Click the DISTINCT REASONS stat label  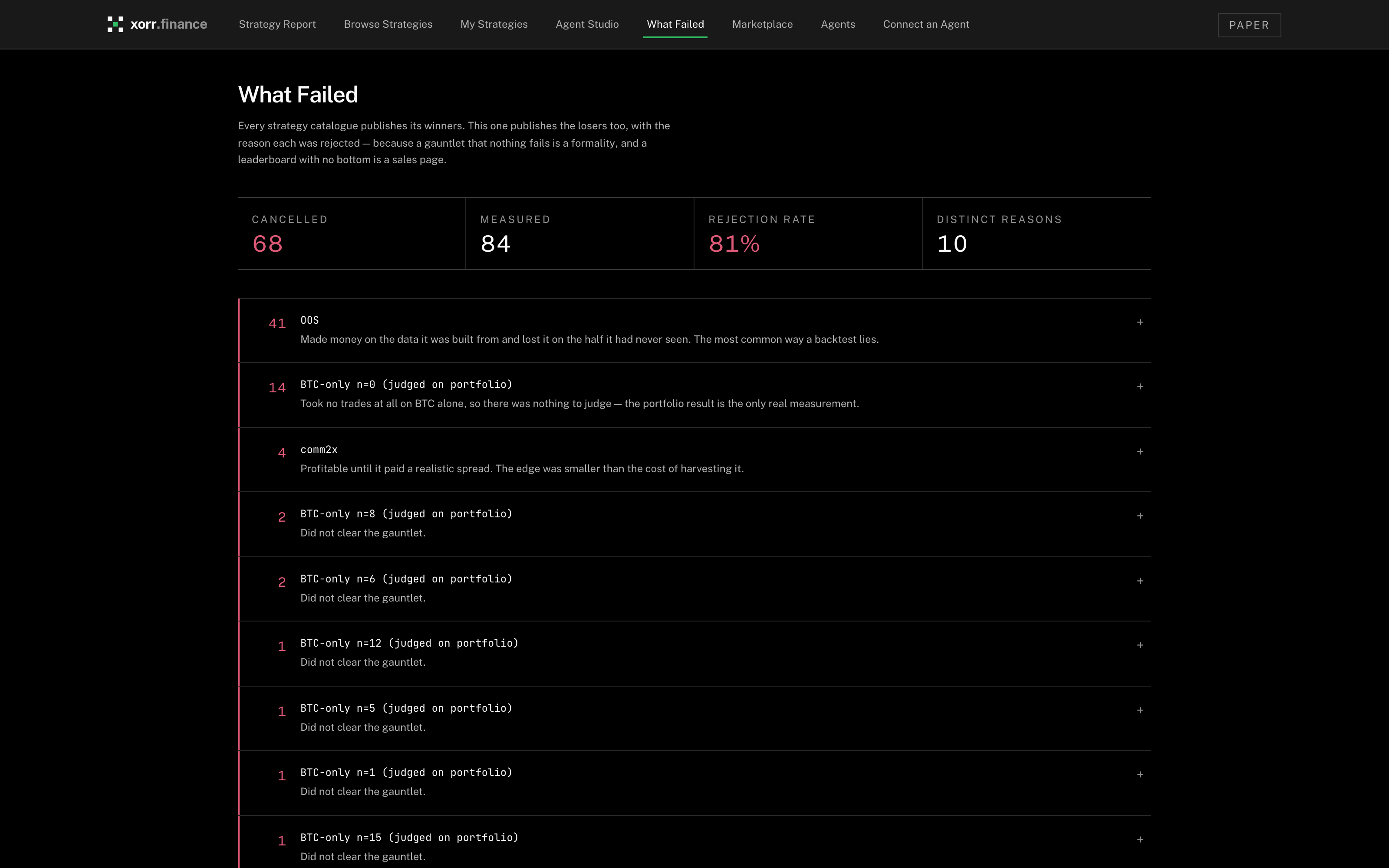click(x=999, y=219)
